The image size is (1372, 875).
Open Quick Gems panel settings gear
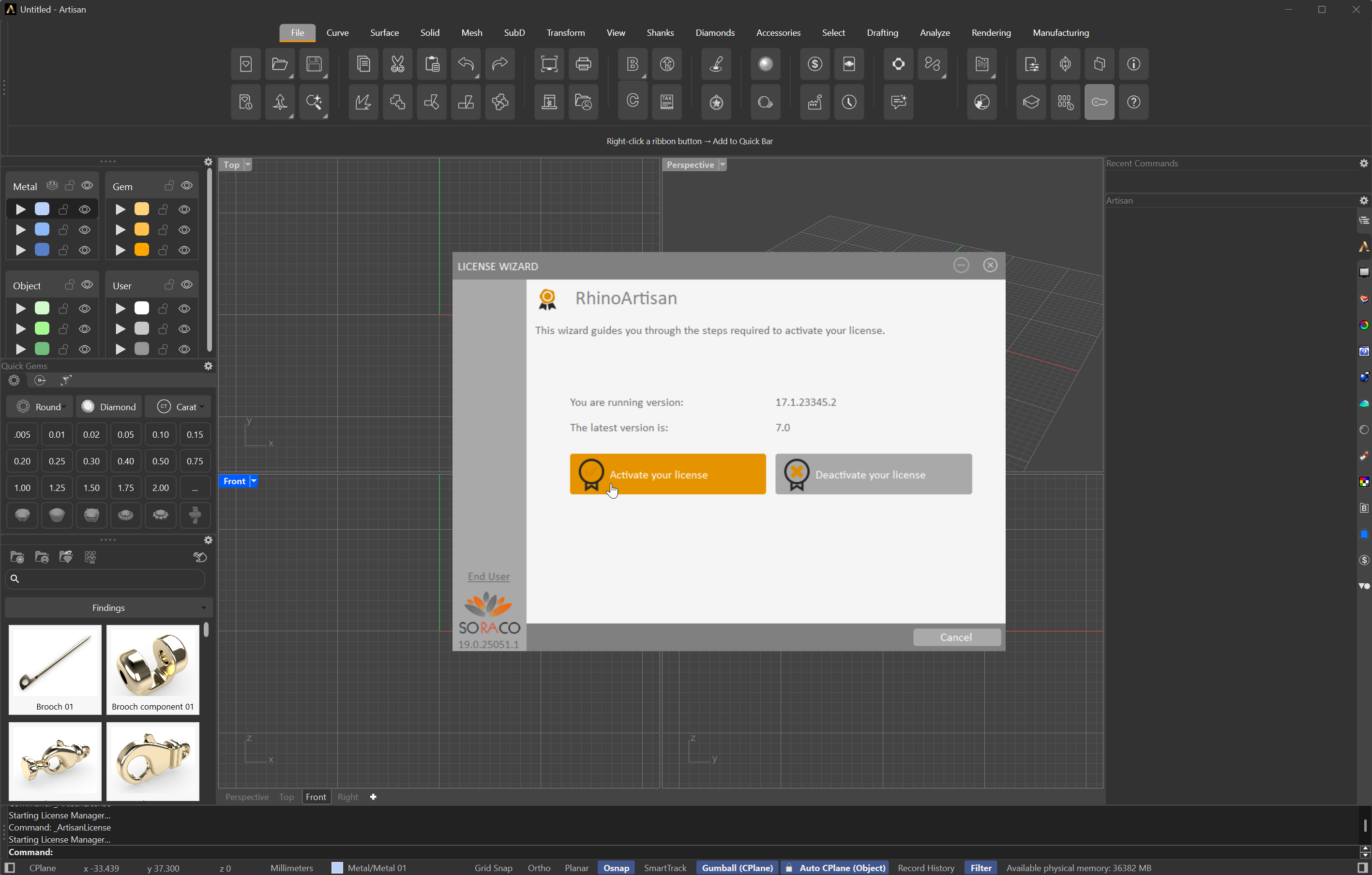coord(209,366)
